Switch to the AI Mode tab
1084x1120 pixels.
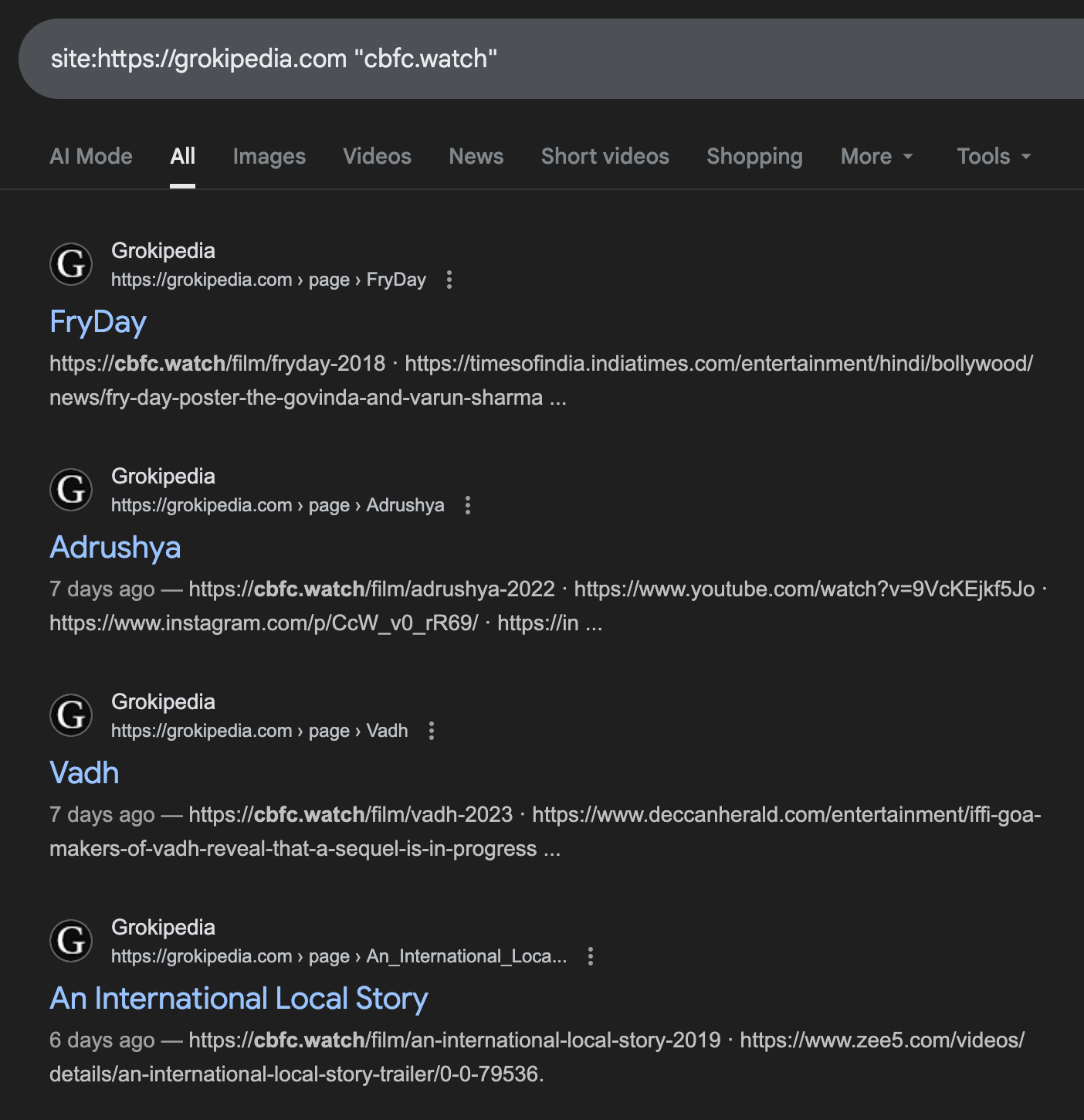tap(91, 157)
